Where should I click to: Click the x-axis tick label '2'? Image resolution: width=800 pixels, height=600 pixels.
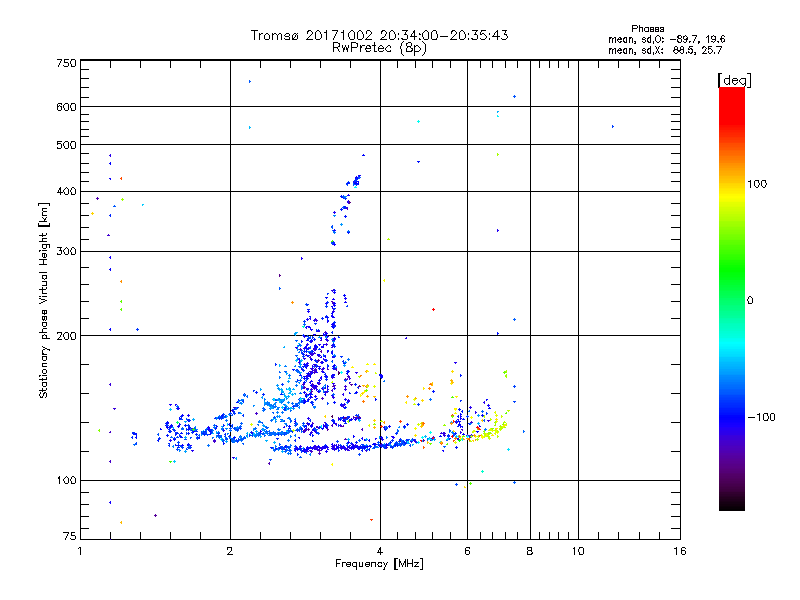click(230, 551)
